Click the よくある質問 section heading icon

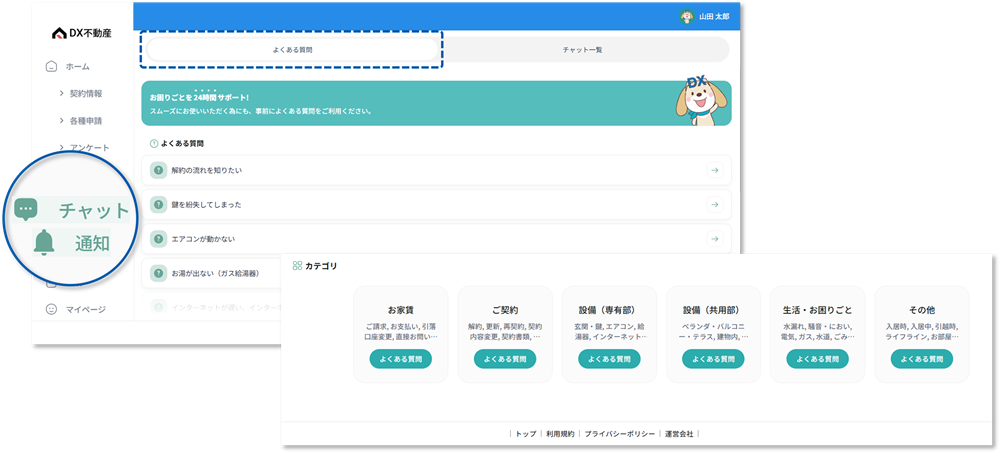click(x=154, y=144)
